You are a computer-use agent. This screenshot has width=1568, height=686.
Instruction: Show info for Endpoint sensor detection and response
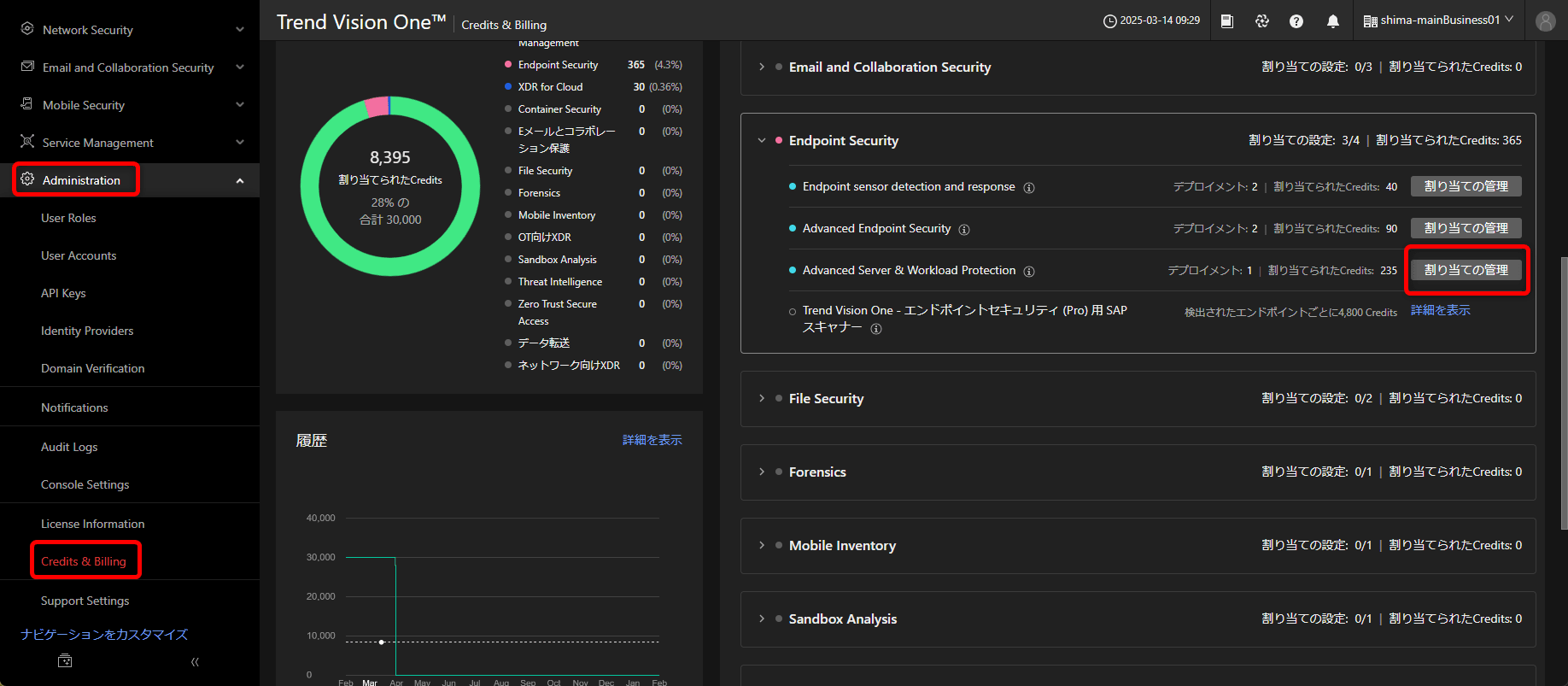(x=1029, y=188)
